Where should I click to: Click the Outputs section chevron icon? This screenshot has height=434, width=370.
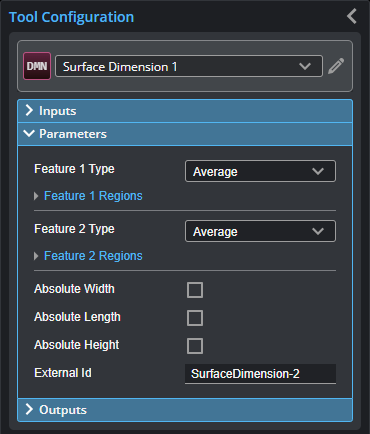(x=29, y=409)
